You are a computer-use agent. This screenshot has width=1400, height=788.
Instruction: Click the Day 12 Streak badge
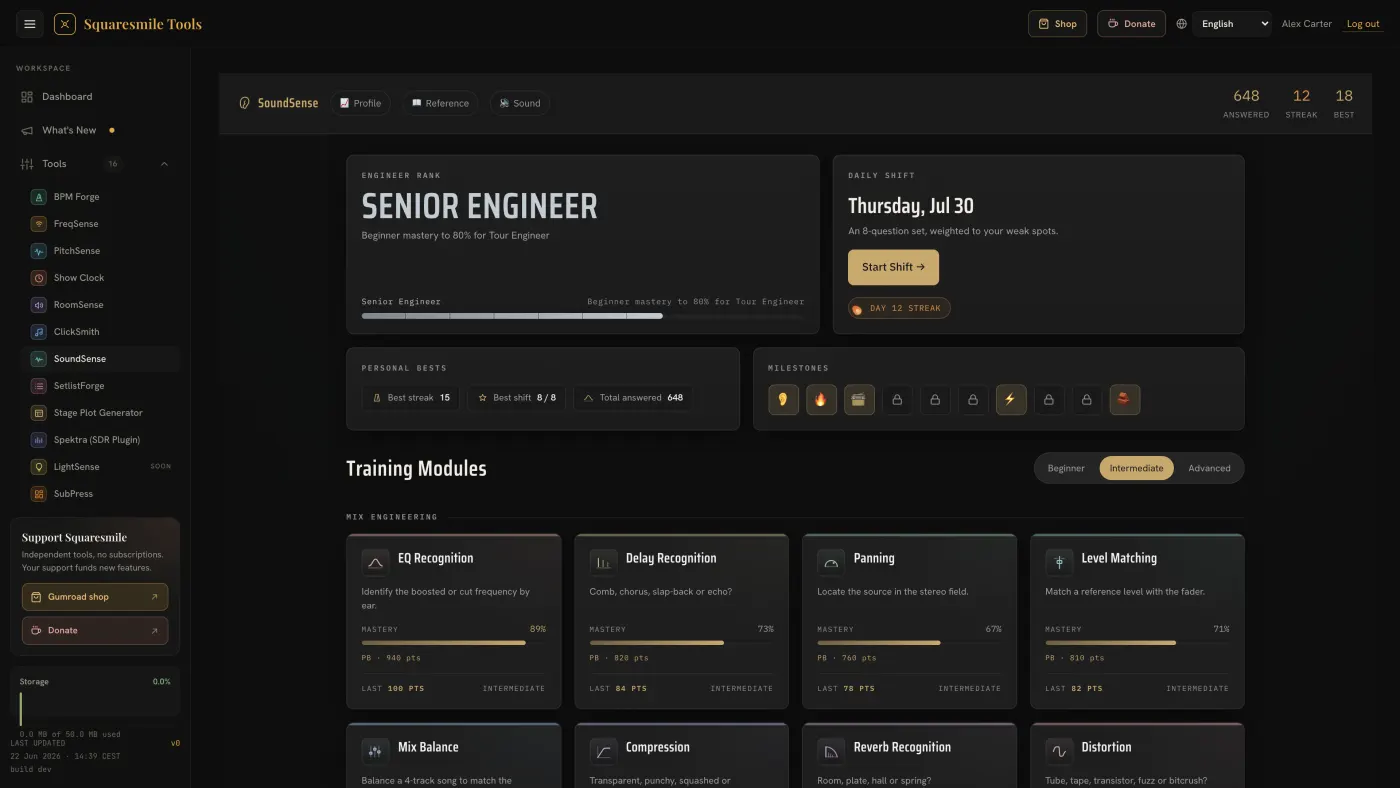coord(899,308)
